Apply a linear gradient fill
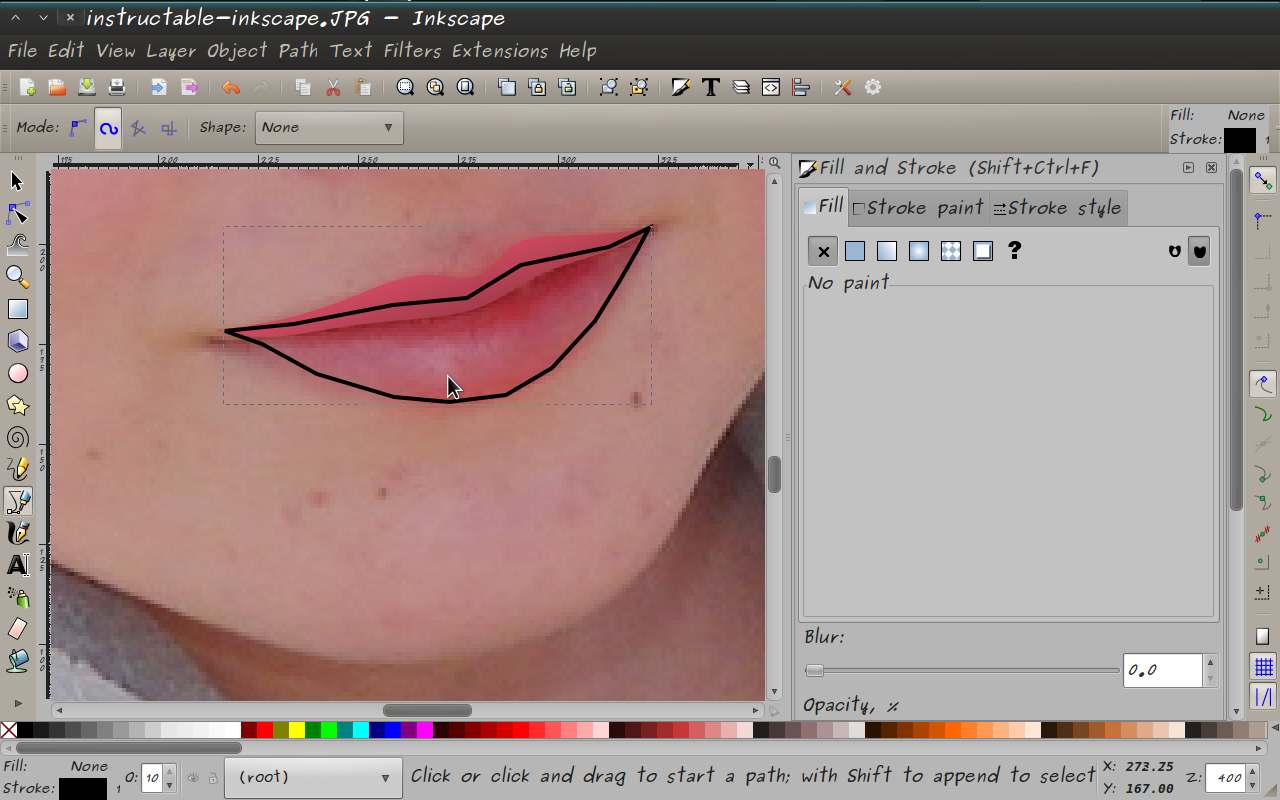 886,251
